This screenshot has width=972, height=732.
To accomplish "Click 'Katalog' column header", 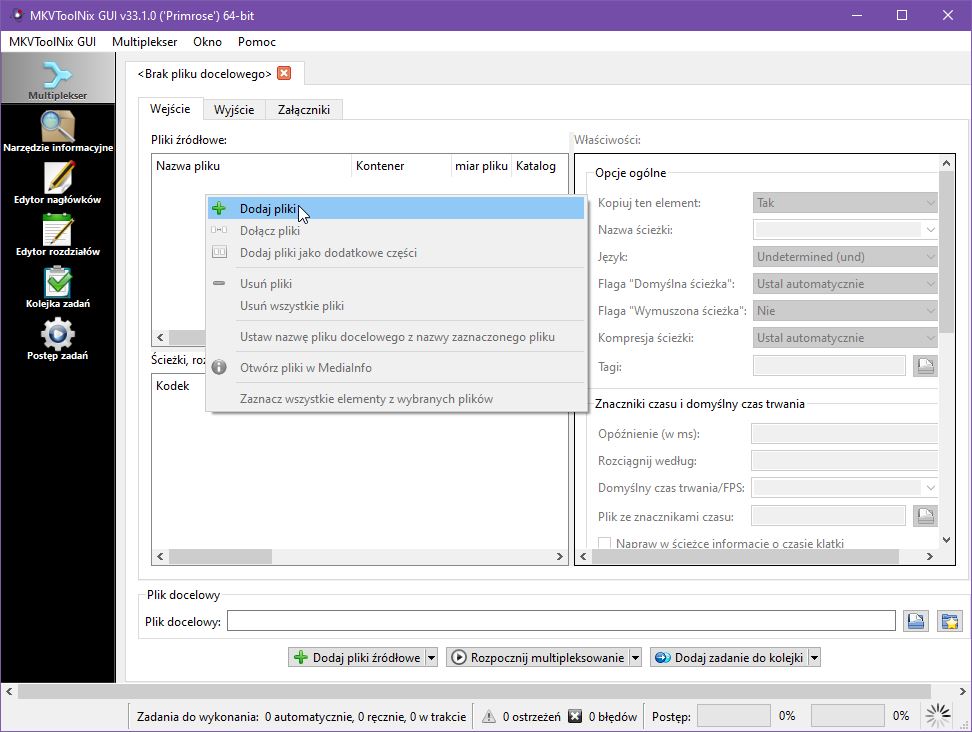I will coord(539,165).
